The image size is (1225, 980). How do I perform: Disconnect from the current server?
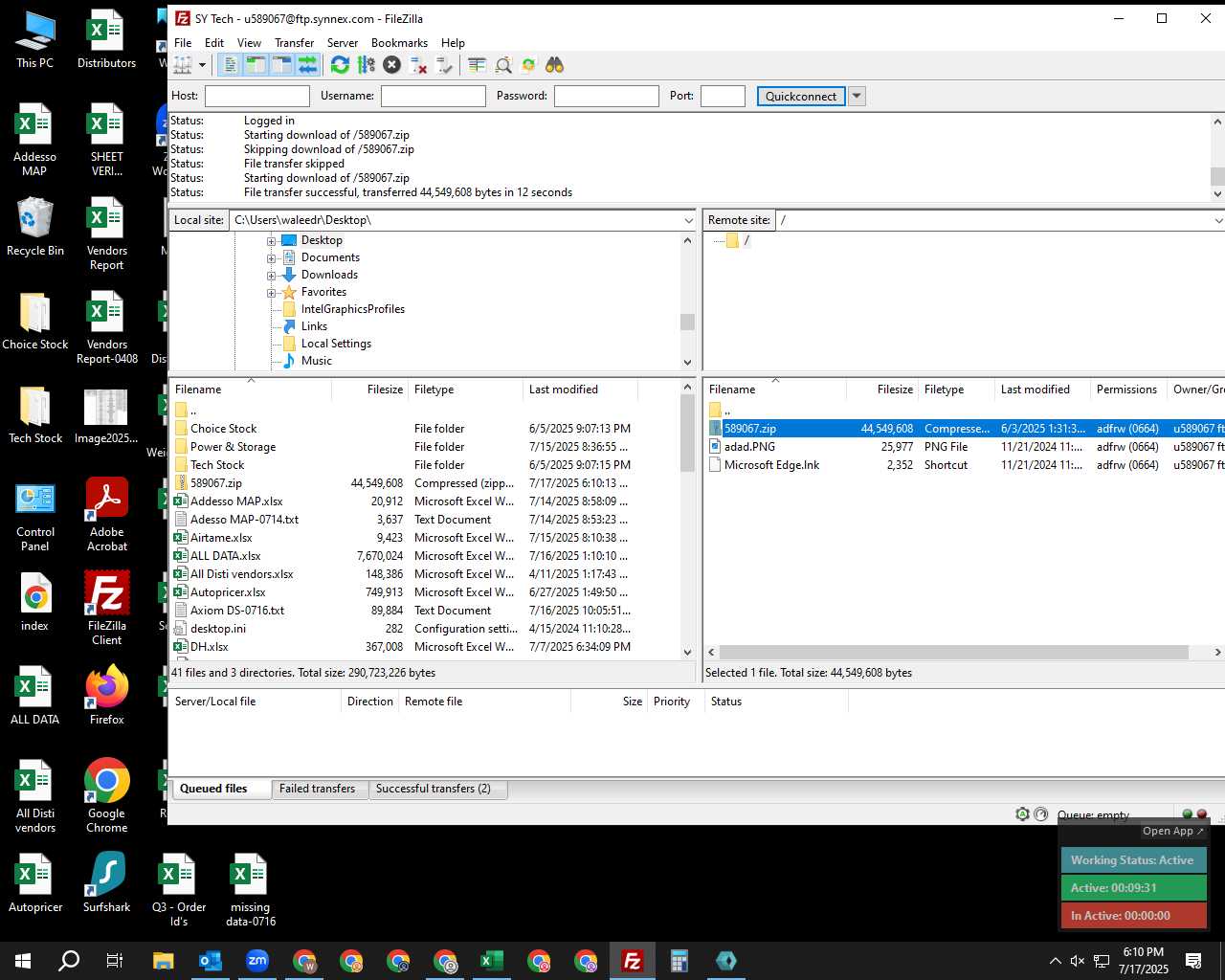[x=418, y=65]
